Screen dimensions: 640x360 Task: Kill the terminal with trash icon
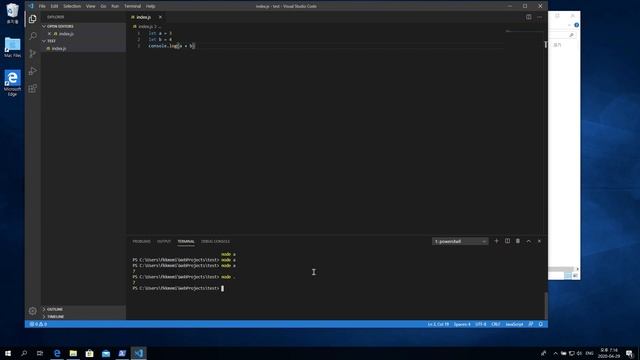tap(518, 241)
